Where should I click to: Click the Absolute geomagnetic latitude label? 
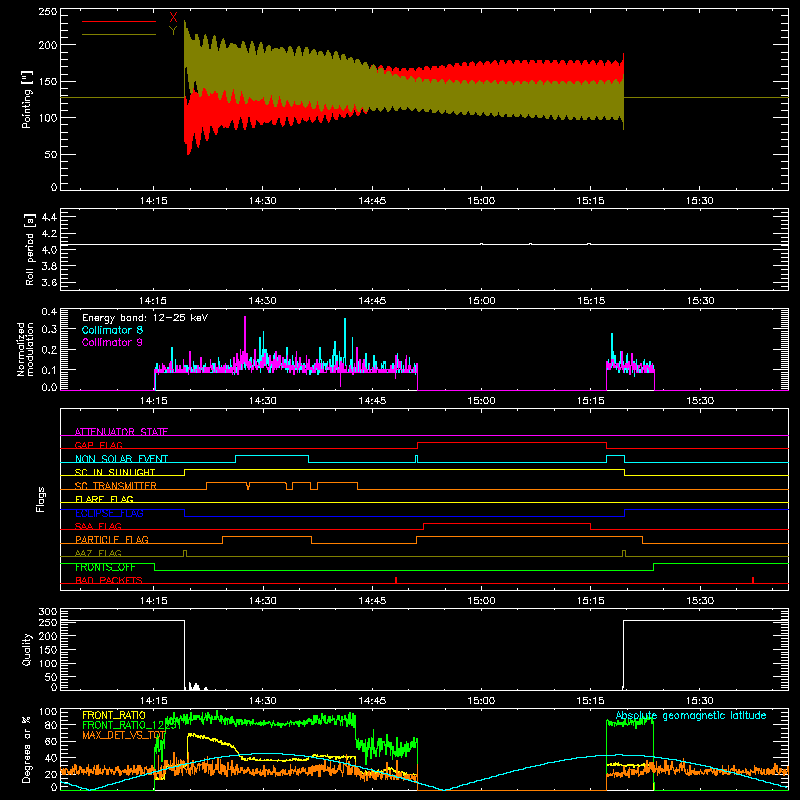pos(691,716)
